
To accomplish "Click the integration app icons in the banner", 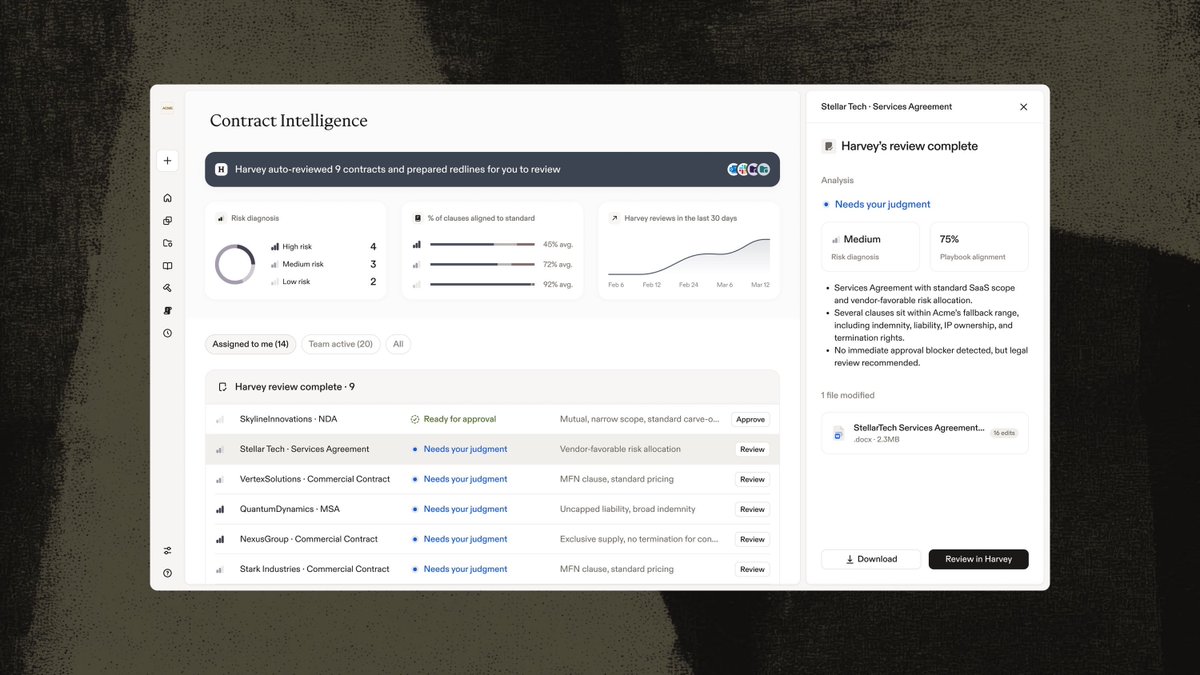I will pyautogui.click(x=749, y=170).
